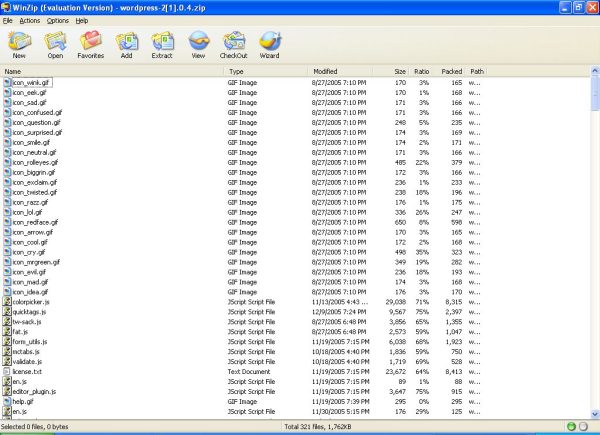Screen dimensions: 600x435
Task: Sort by the Packed column header
Action: pos(449,72)
